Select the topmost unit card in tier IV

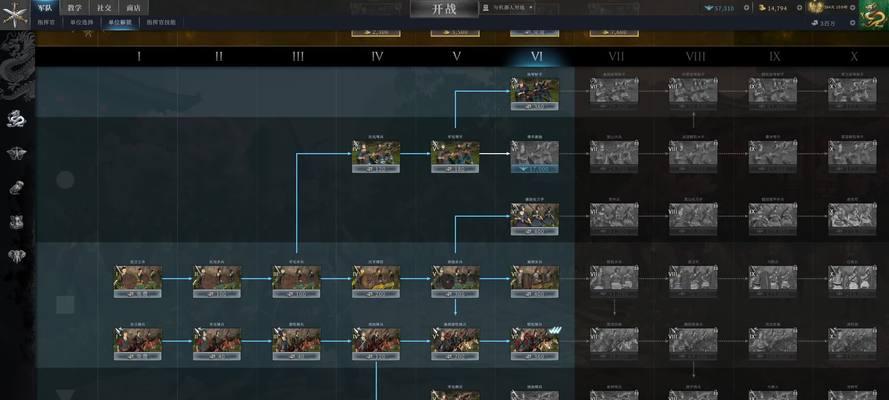[x=376, y=154]
